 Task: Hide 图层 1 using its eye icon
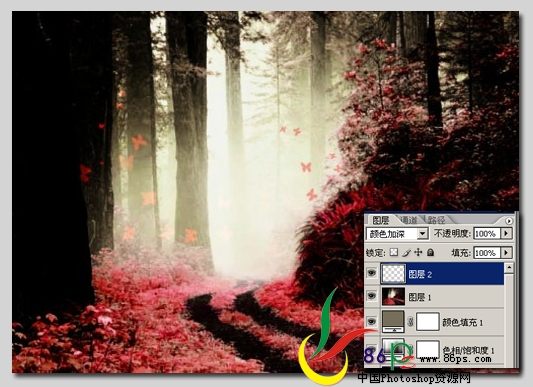372,296
